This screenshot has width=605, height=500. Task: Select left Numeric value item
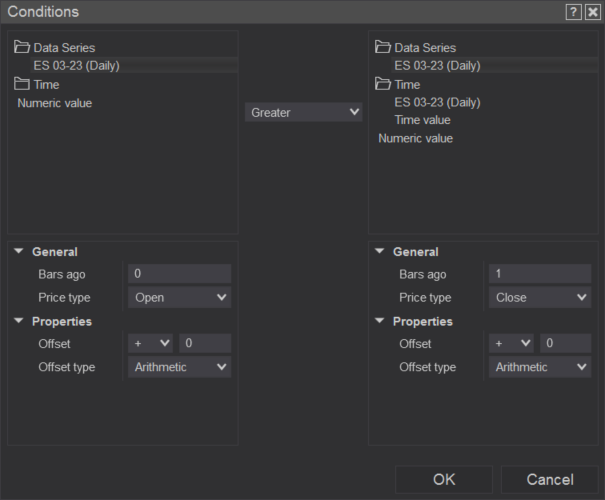coord(55,103)
